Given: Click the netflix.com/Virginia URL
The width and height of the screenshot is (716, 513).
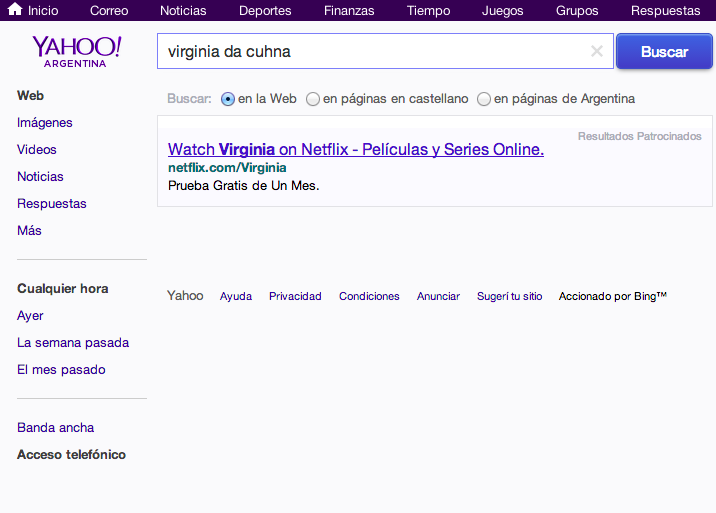Looking at the screenshot, I should (x=227, y=168).
